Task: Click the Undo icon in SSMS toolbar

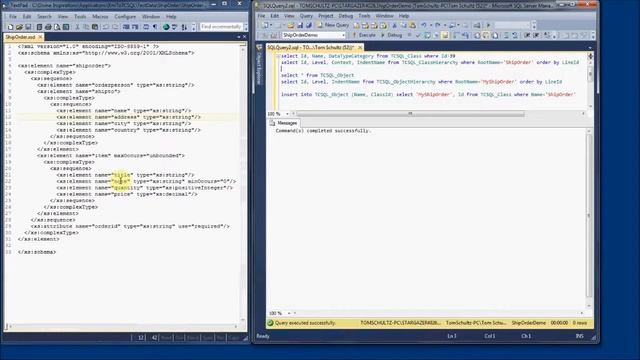Action: click(424, 25)
